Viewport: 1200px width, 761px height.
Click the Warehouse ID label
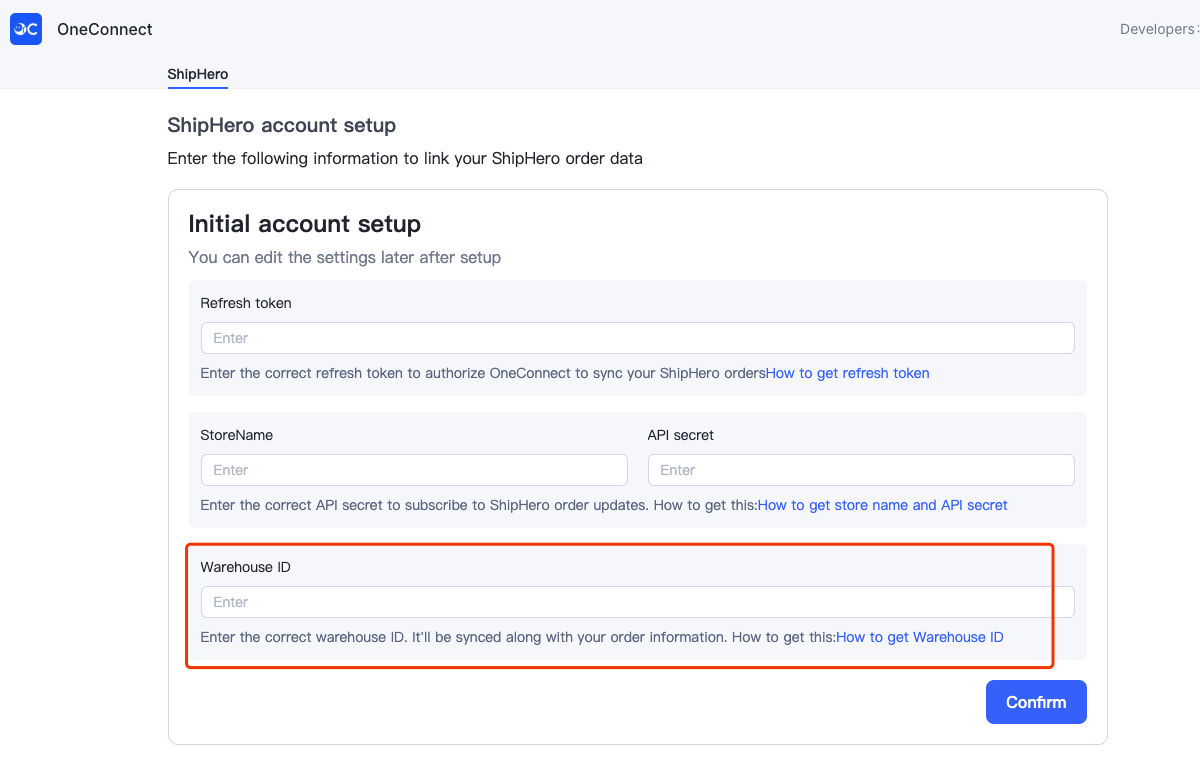point(246,567)
